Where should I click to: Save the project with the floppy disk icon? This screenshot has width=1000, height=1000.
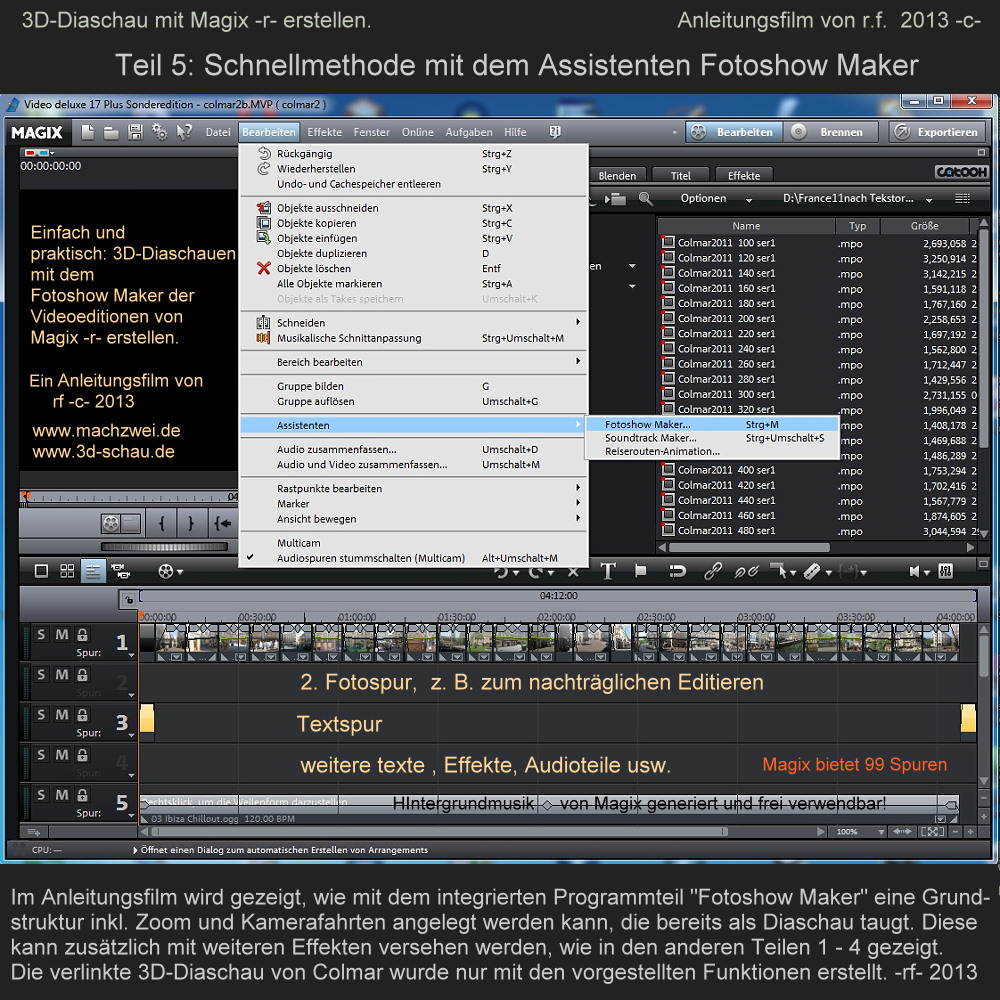tap(135, 132)
